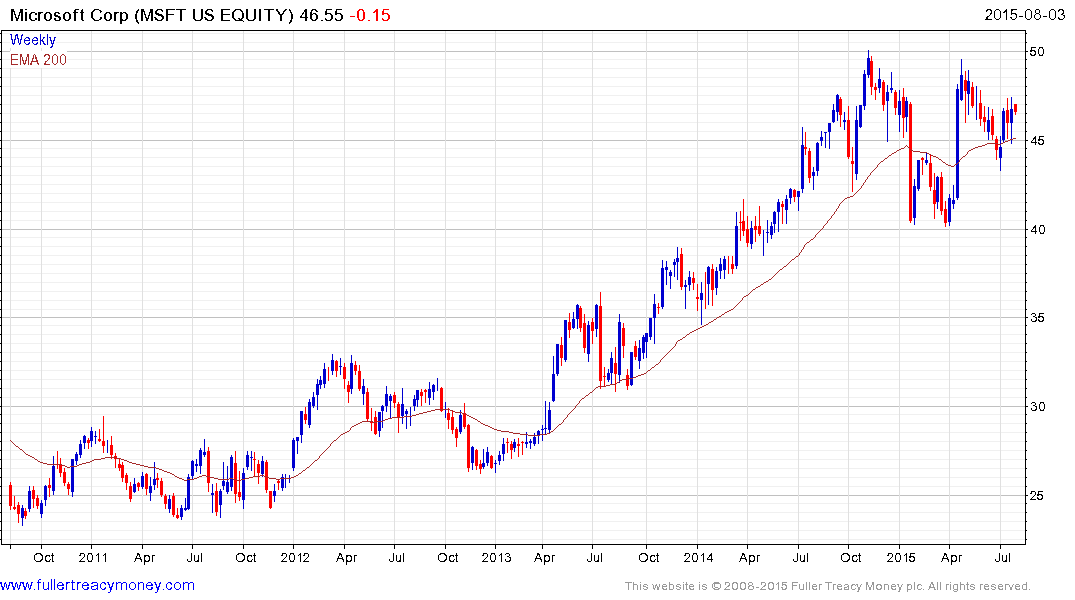The height and width of the screenshot is (600, 1075).
Task: Select the 2011 label on time axis
Action: pos(92,557)
